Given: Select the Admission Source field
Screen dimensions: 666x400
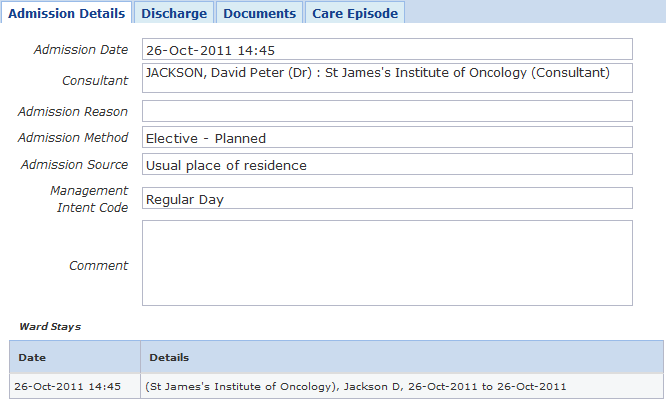Looking at the screenshot, I should click(x=387, y=165).
